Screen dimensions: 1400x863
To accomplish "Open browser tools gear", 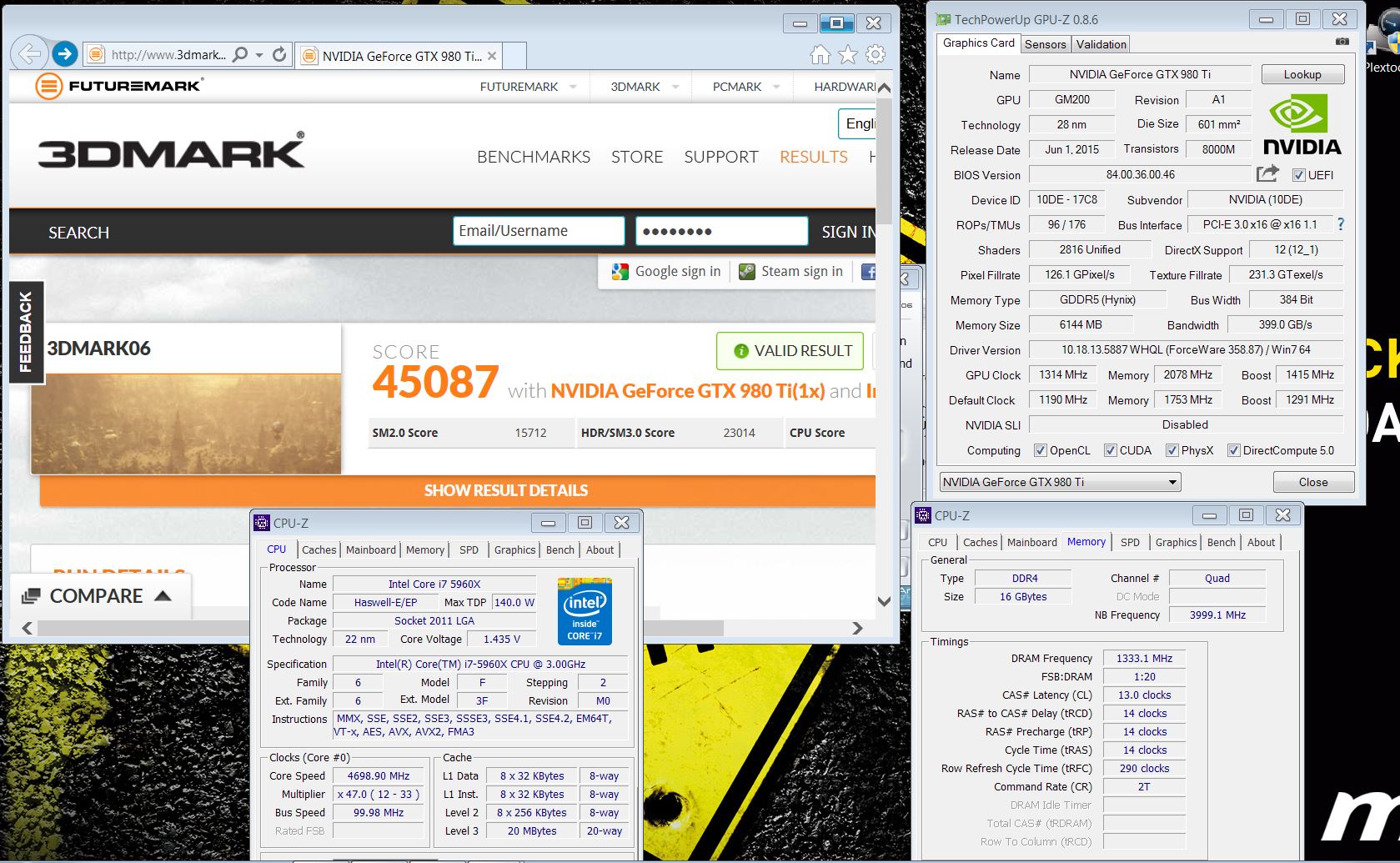I will coord(875,55).
